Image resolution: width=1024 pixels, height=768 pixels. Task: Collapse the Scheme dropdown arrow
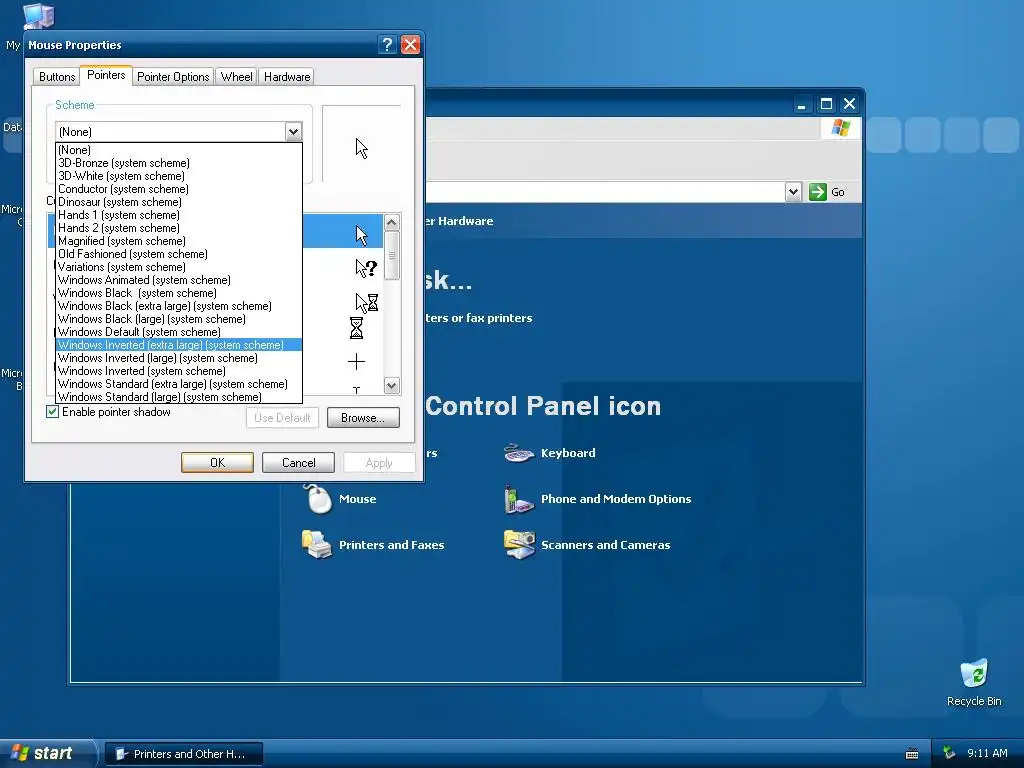[293, 132]
